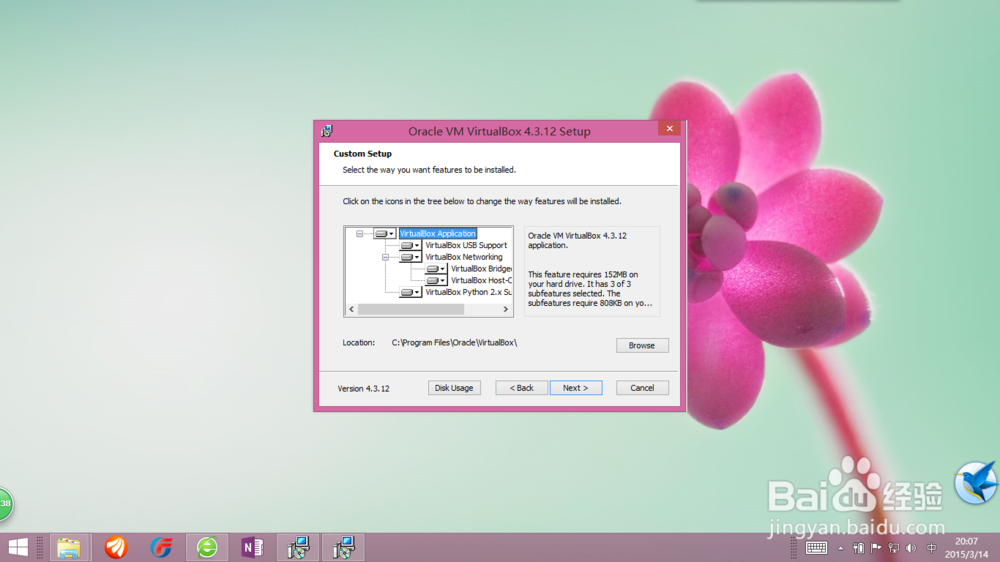Open the VirtualBox USB Support install dropdown
This screenshot has width=1000, height=562.
pyautogui.click(x=409, y=245)
